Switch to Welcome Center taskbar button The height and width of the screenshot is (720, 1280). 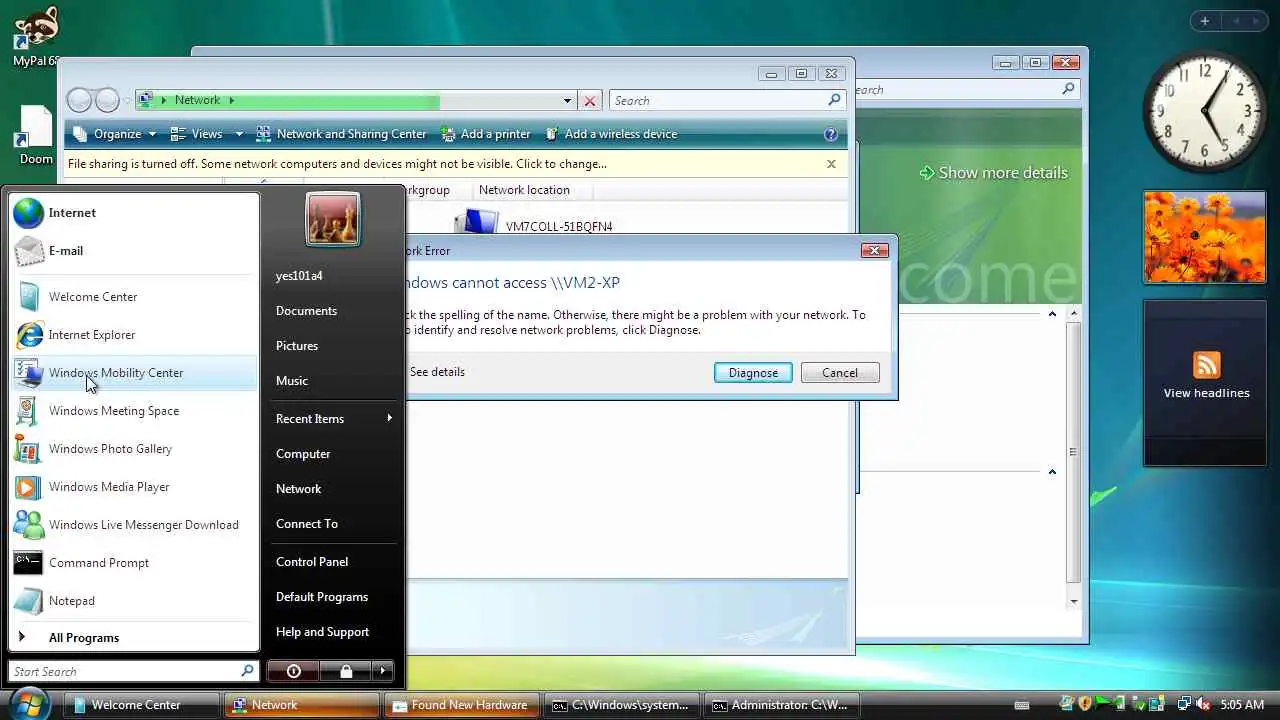click(142, 705)
